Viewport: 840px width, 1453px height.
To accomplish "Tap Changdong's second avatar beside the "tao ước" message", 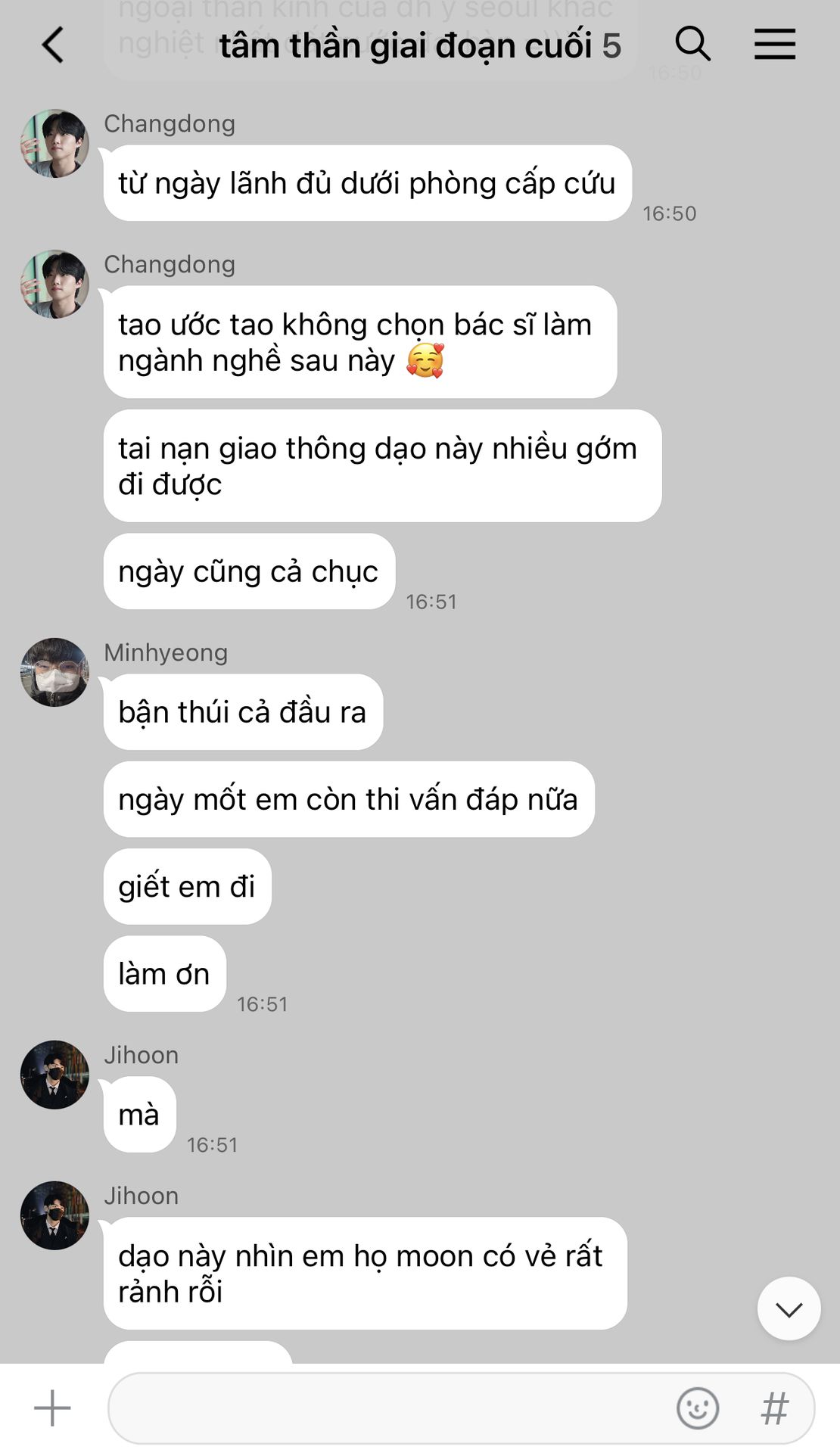I will pos(54,284).
